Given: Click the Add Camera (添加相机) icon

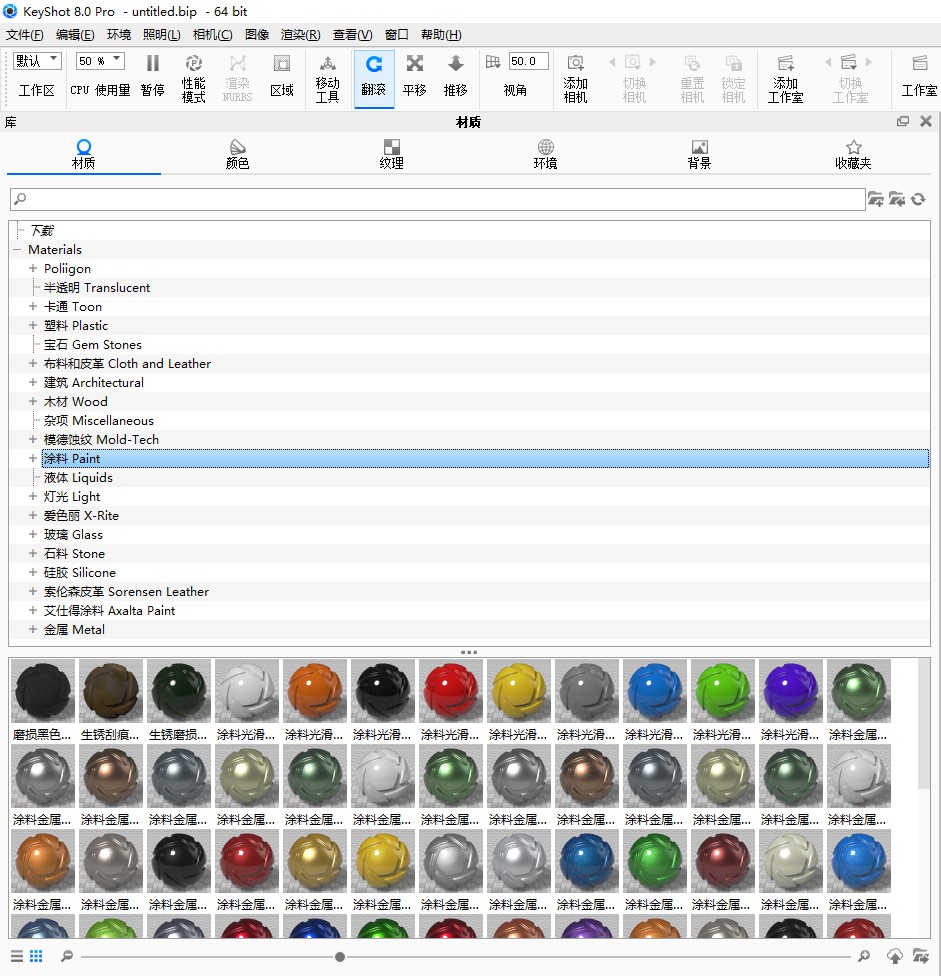Looking at the screenshot, I should [x=575, y=66].
